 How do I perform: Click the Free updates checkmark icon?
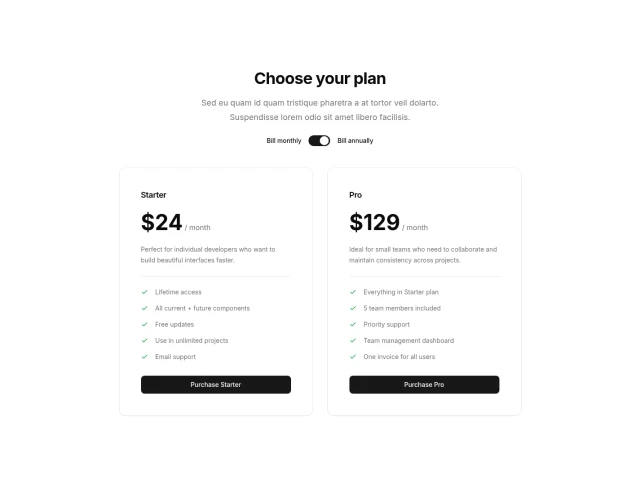pos(145,324)
